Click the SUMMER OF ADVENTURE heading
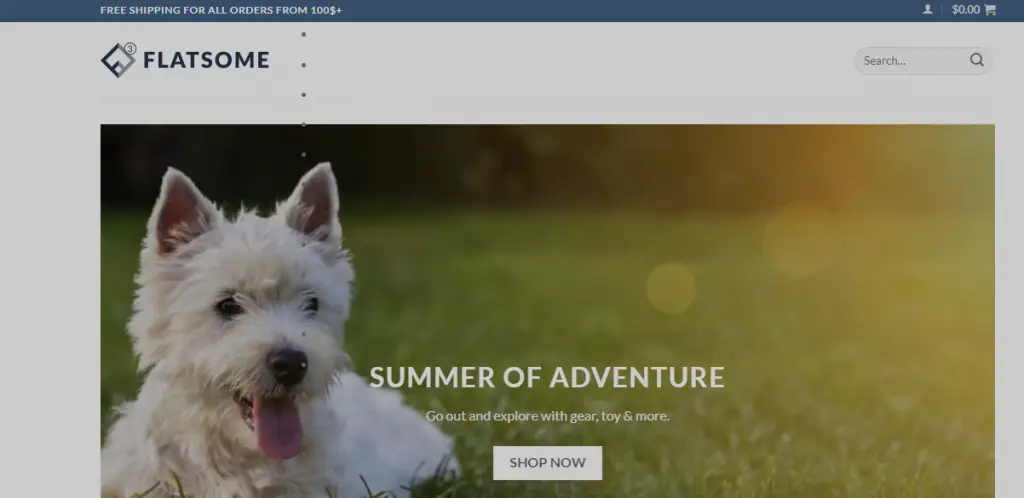 point(547,377)
